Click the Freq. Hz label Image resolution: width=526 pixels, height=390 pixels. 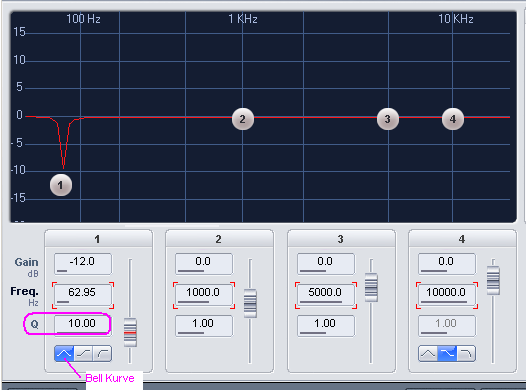24,296
